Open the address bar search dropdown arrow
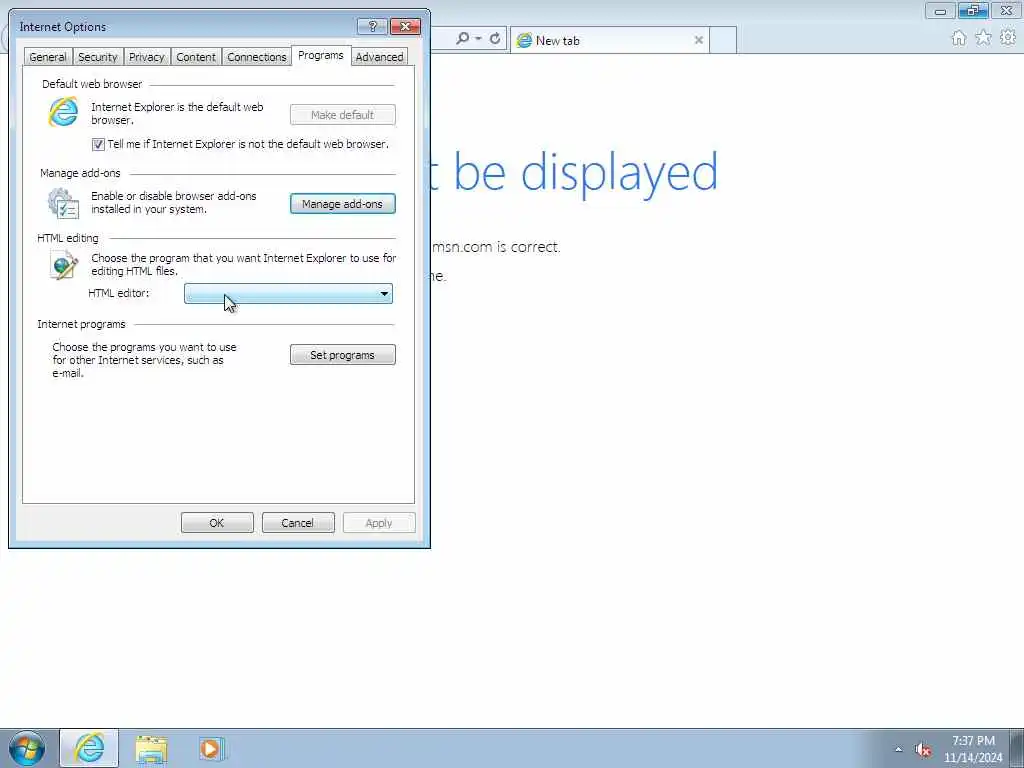 [478, 39]
